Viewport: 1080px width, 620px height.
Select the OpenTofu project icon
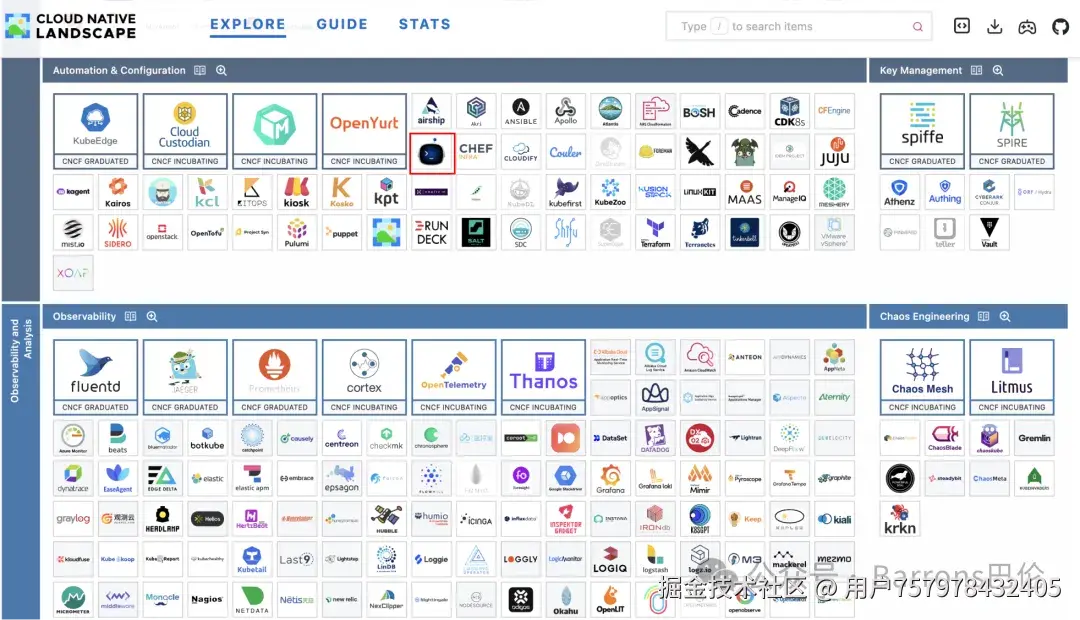coord(207,233)
